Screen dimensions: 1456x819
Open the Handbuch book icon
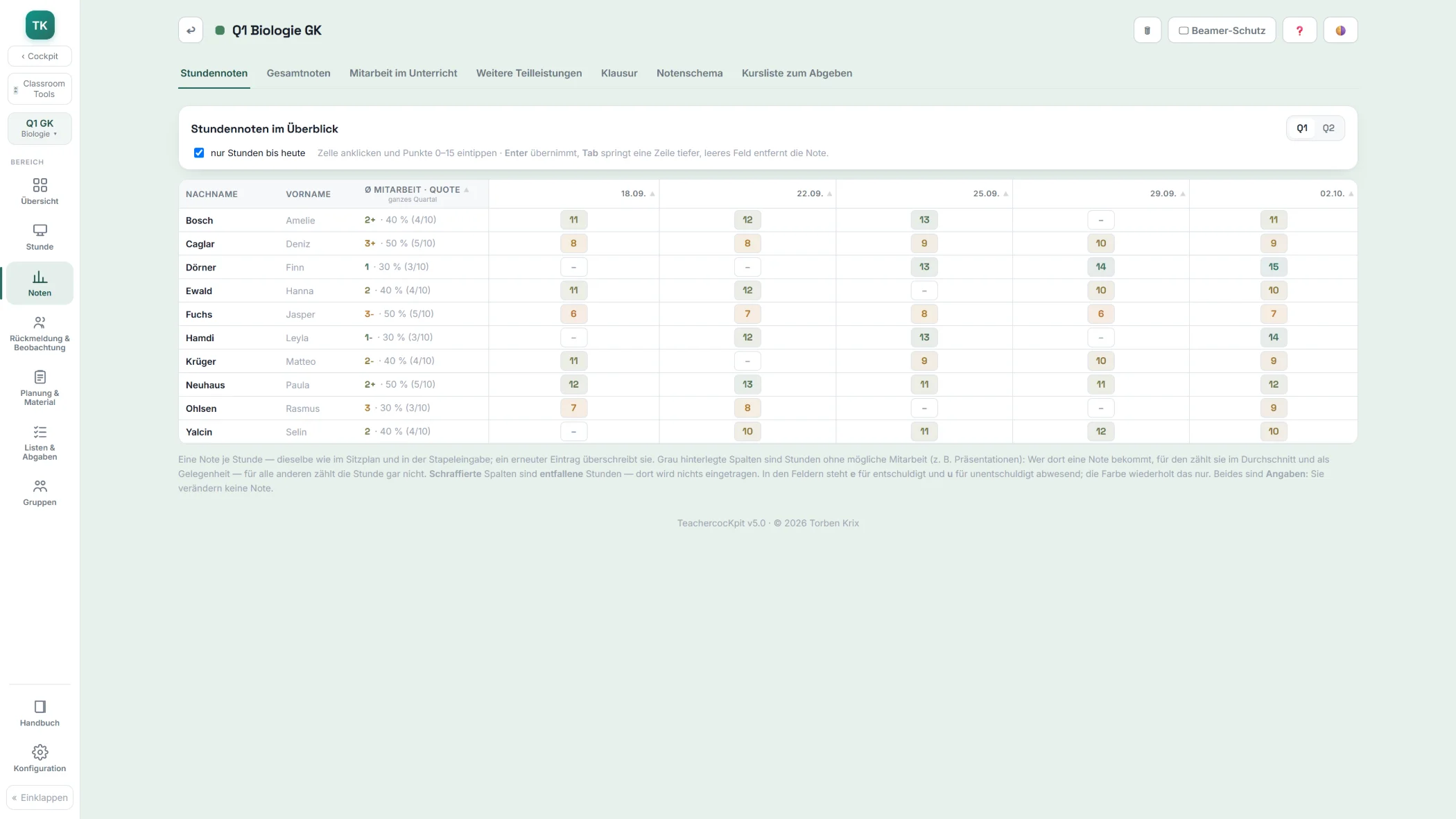[x=40, y=707]
